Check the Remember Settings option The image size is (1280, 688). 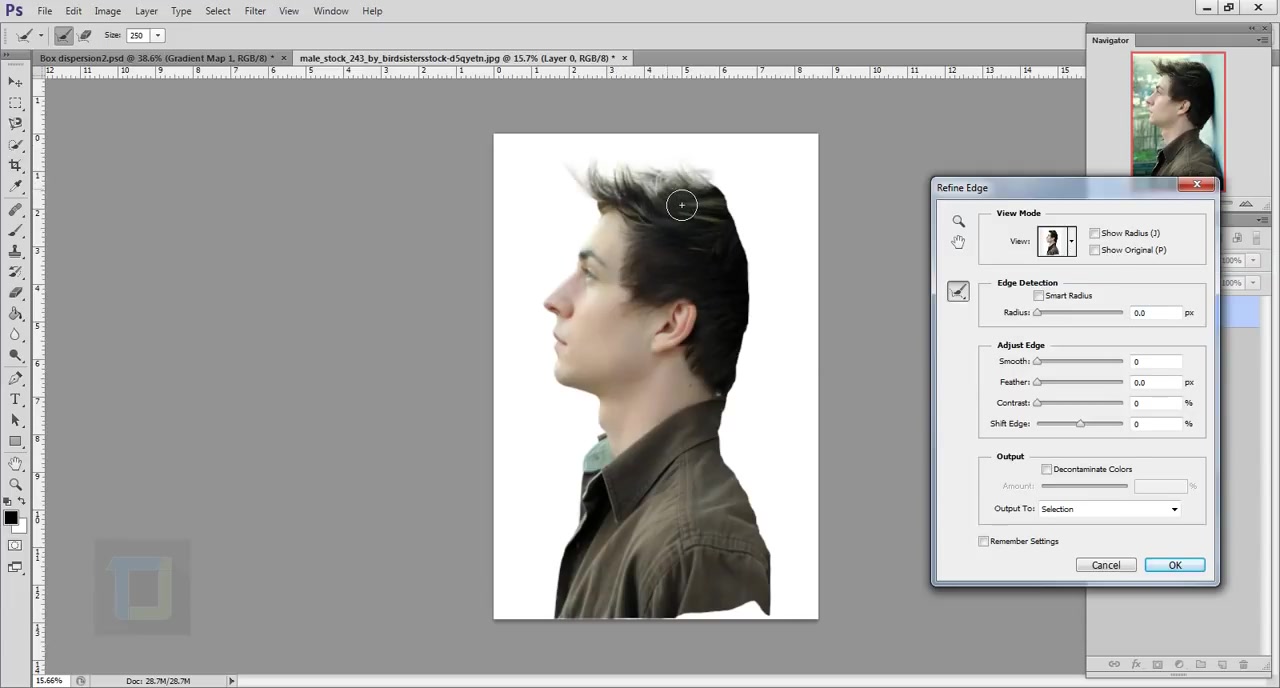984,542
